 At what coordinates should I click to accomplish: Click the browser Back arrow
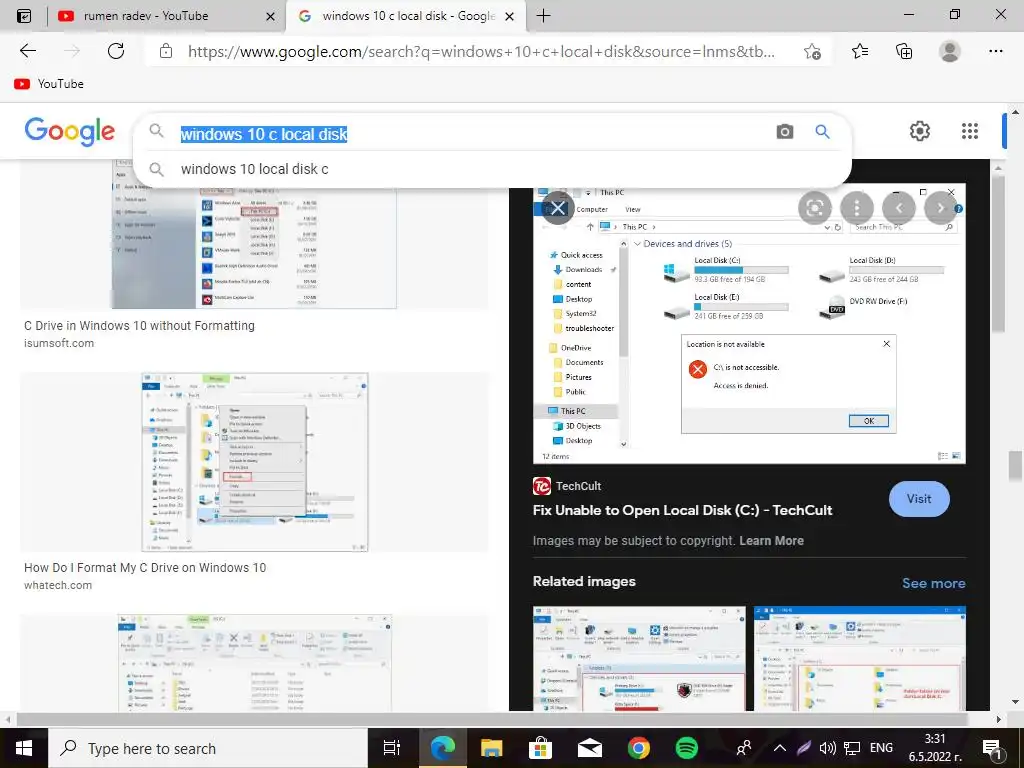pos(27,51)
